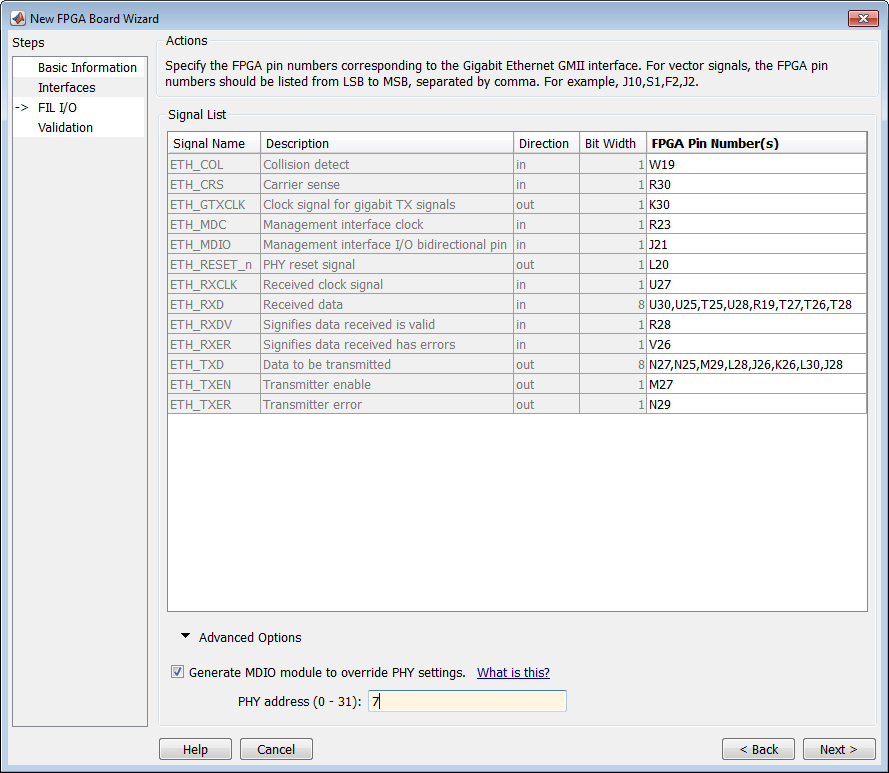Select the Basic Information step

pos(87,67)
